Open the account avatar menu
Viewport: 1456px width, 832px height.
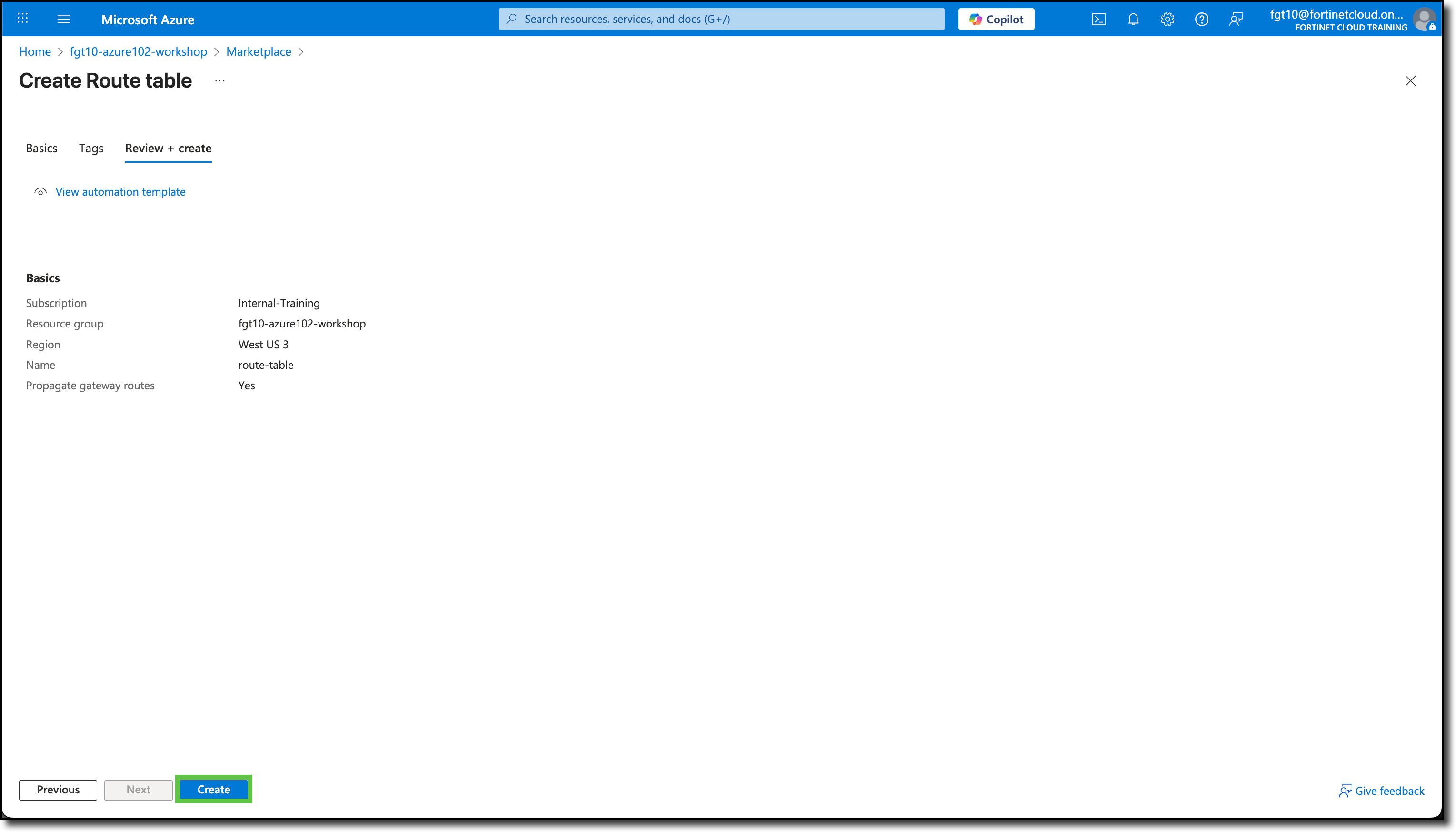(1424, 19)
